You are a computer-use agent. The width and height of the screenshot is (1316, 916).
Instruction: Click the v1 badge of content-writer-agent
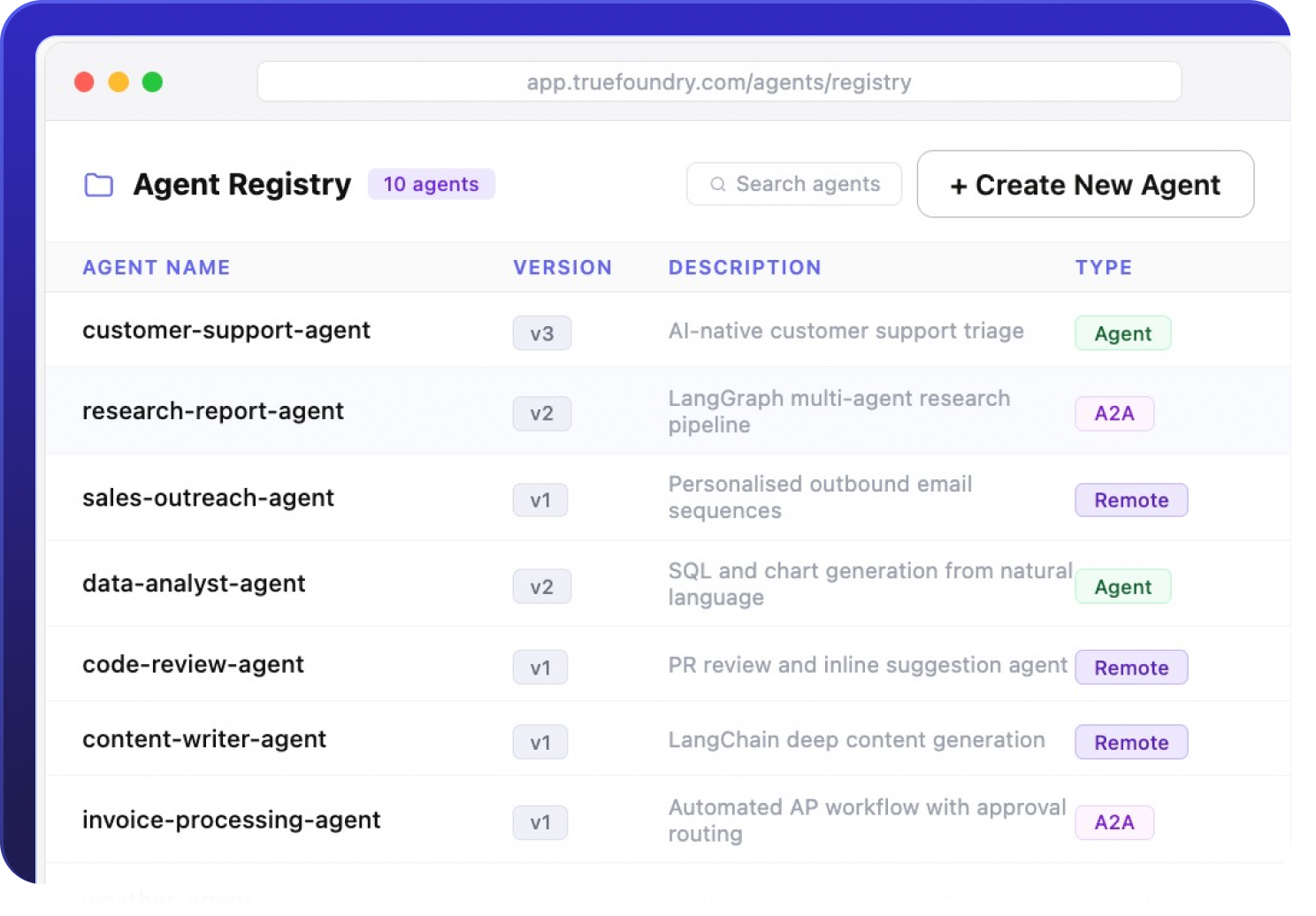pyautogui.click(x=540, y=743)
